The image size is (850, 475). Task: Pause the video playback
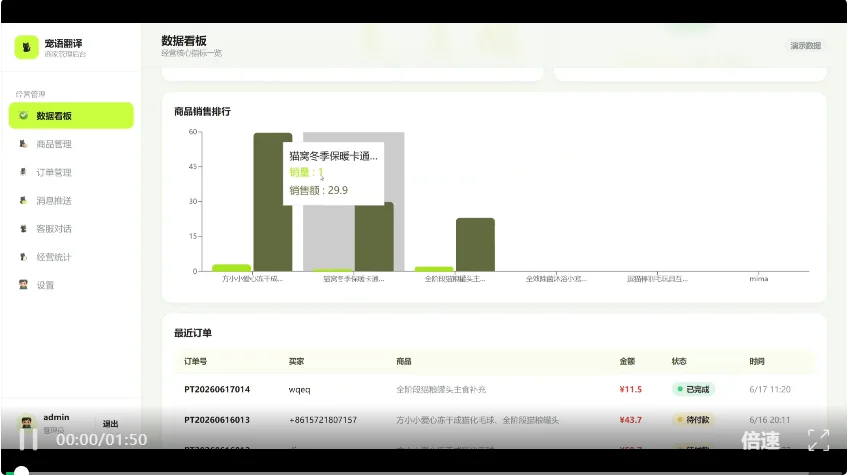click(28, 439)
